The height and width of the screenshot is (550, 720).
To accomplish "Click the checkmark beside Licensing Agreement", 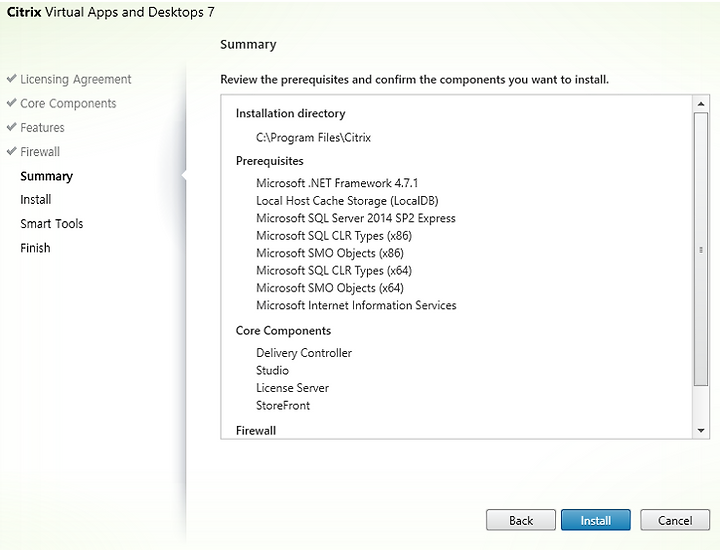I will (12, 79).
